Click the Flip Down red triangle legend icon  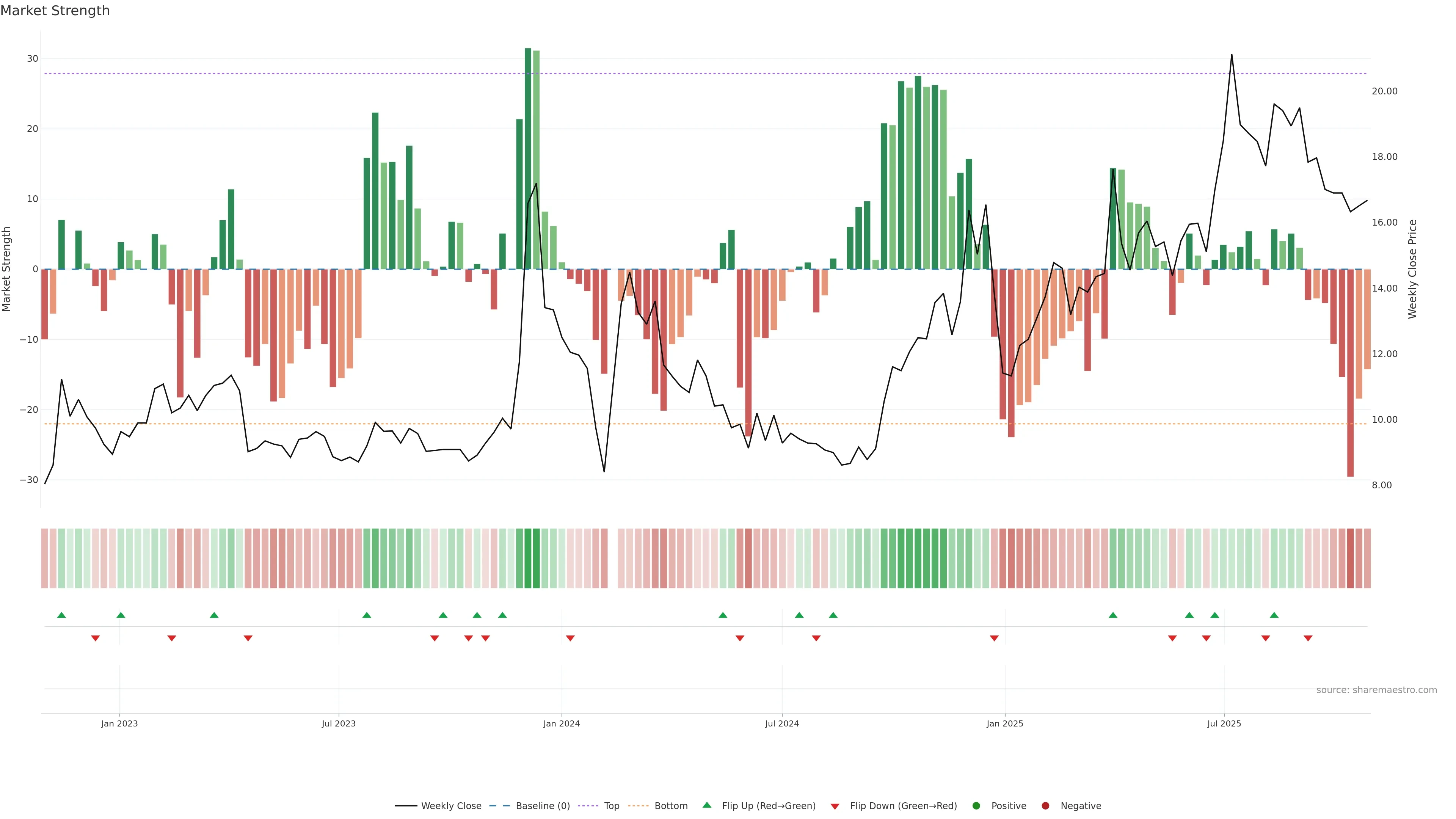835,806
